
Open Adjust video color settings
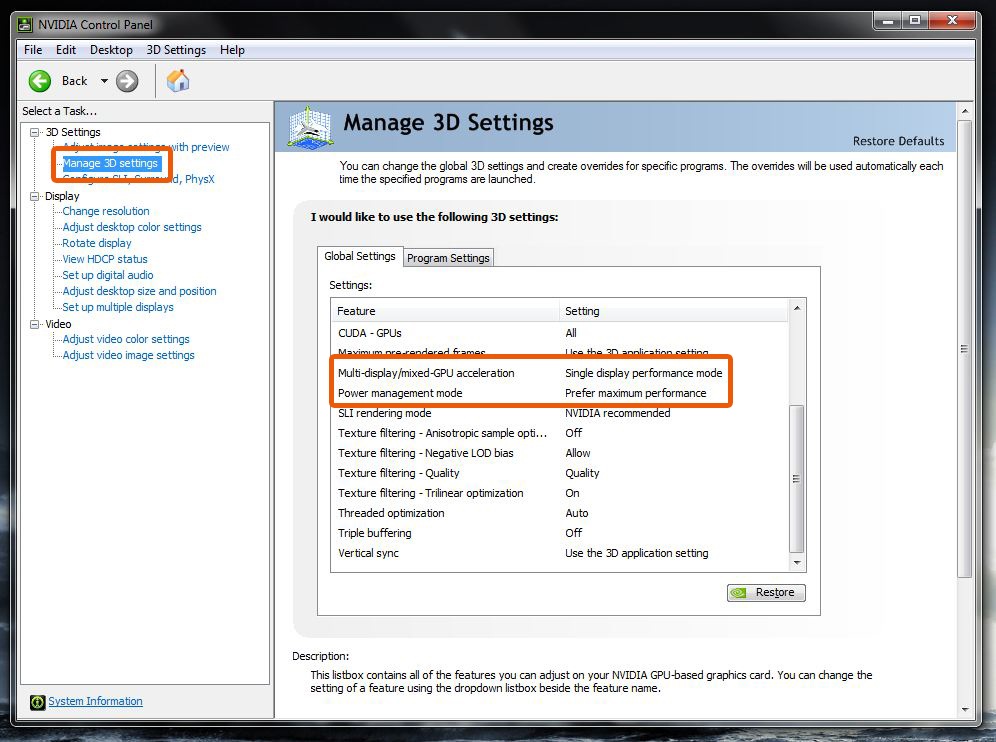pos(126,339)
